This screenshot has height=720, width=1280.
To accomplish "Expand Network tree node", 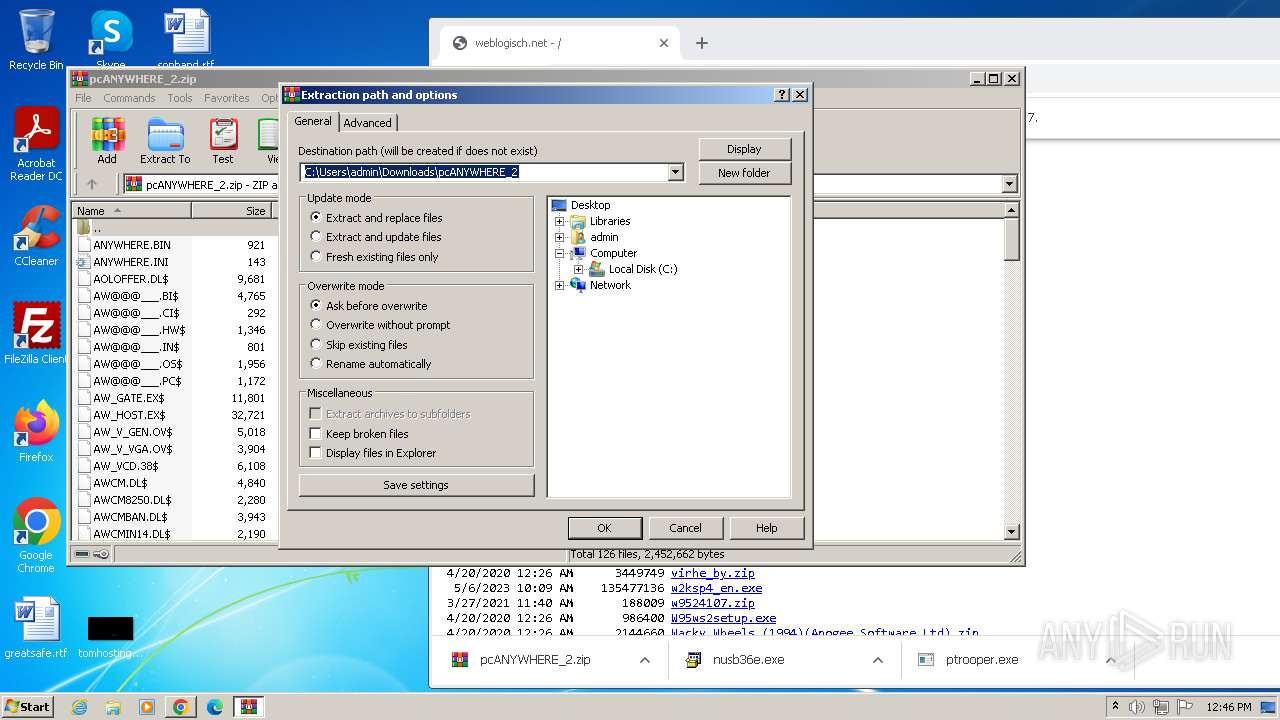I will pyautogui.click(x=559, y=285).
